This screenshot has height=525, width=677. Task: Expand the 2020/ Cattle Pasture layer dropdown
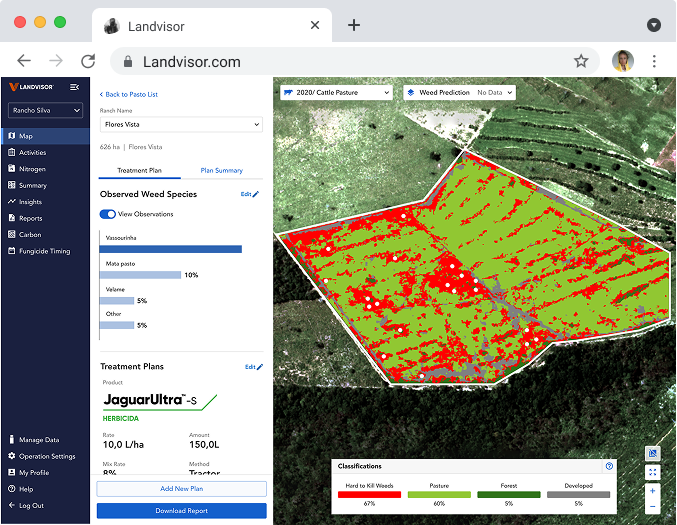[336, 92]
